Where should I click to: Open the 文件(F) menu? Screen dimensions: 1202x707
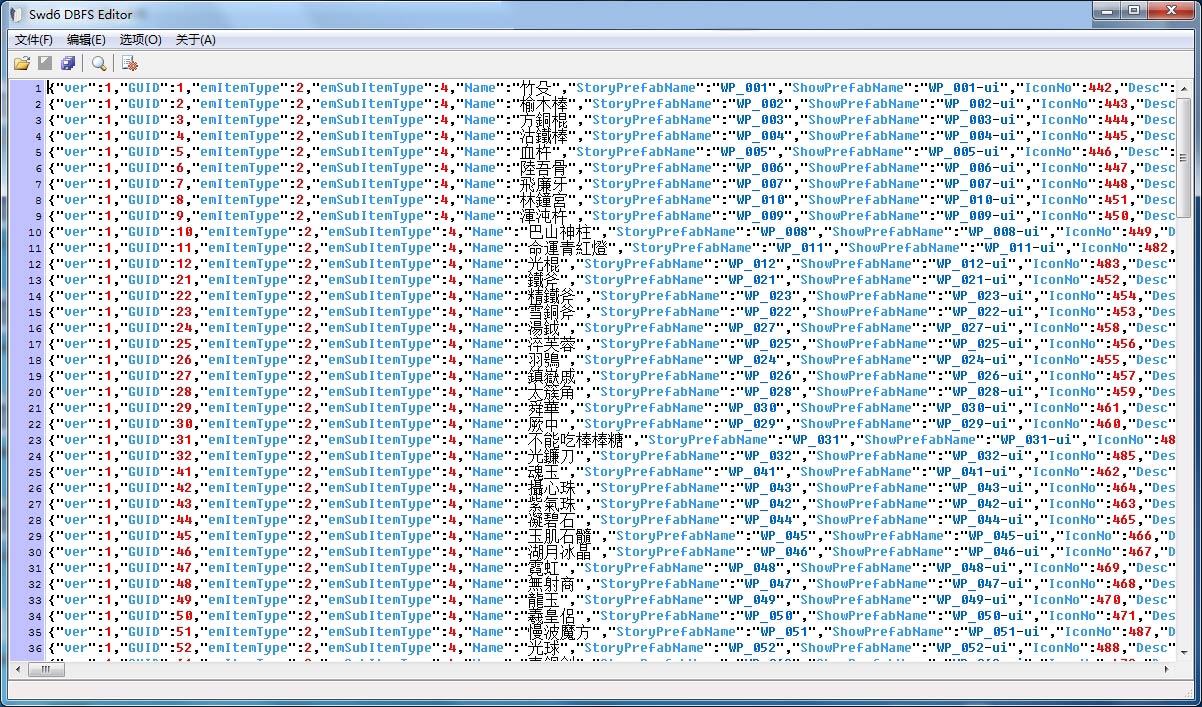[x=34, y=40]
